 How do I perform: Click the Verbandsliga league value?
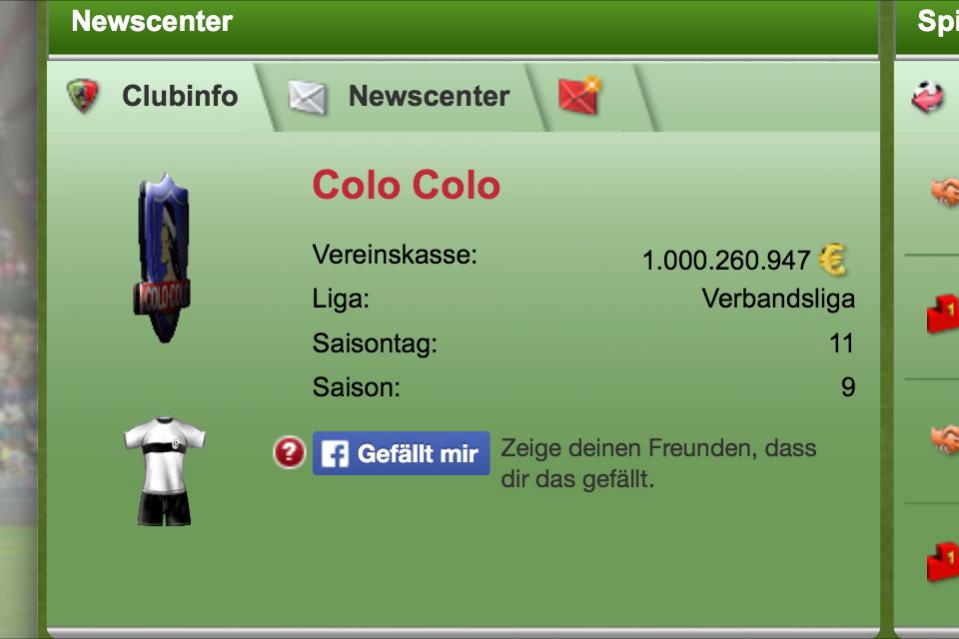point(778,298)
